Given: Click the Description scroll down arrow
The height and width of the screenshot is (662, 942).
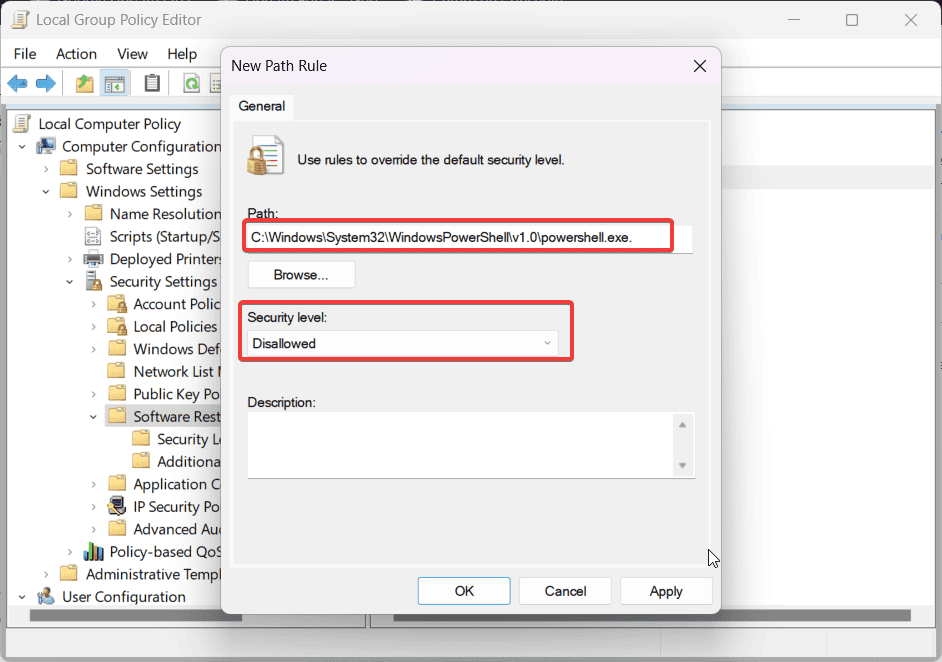Looking at the screenshot, I should (x=682, y=466).
